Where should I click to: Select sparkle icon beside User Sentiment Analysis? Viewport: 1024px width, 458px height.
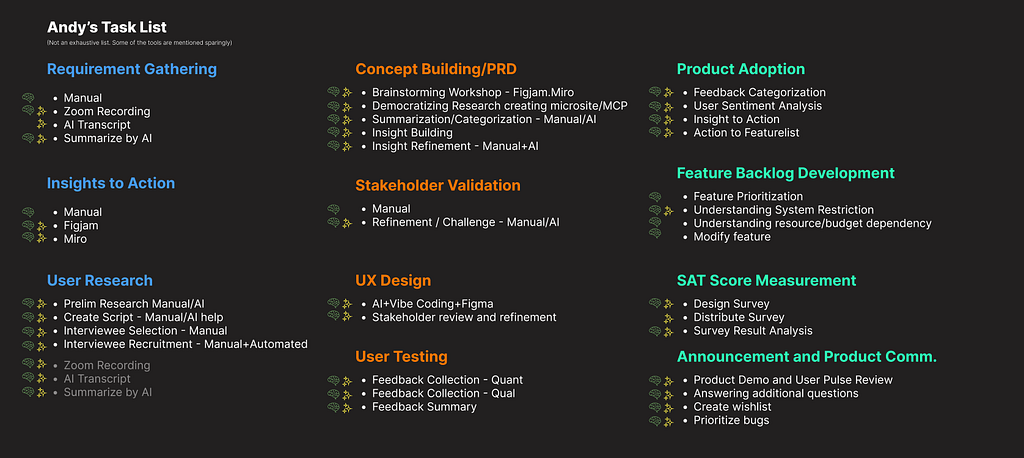669,106
